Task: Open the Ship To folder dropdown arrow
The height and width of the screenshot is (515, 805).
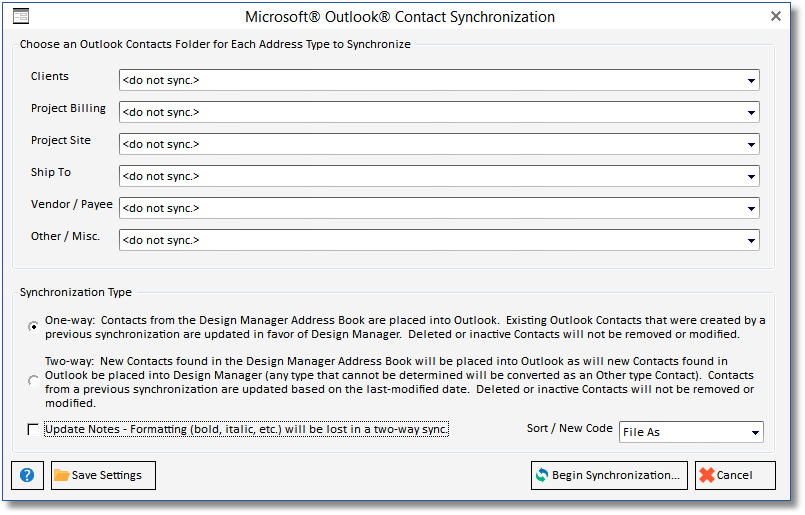Action: point(751,177)
